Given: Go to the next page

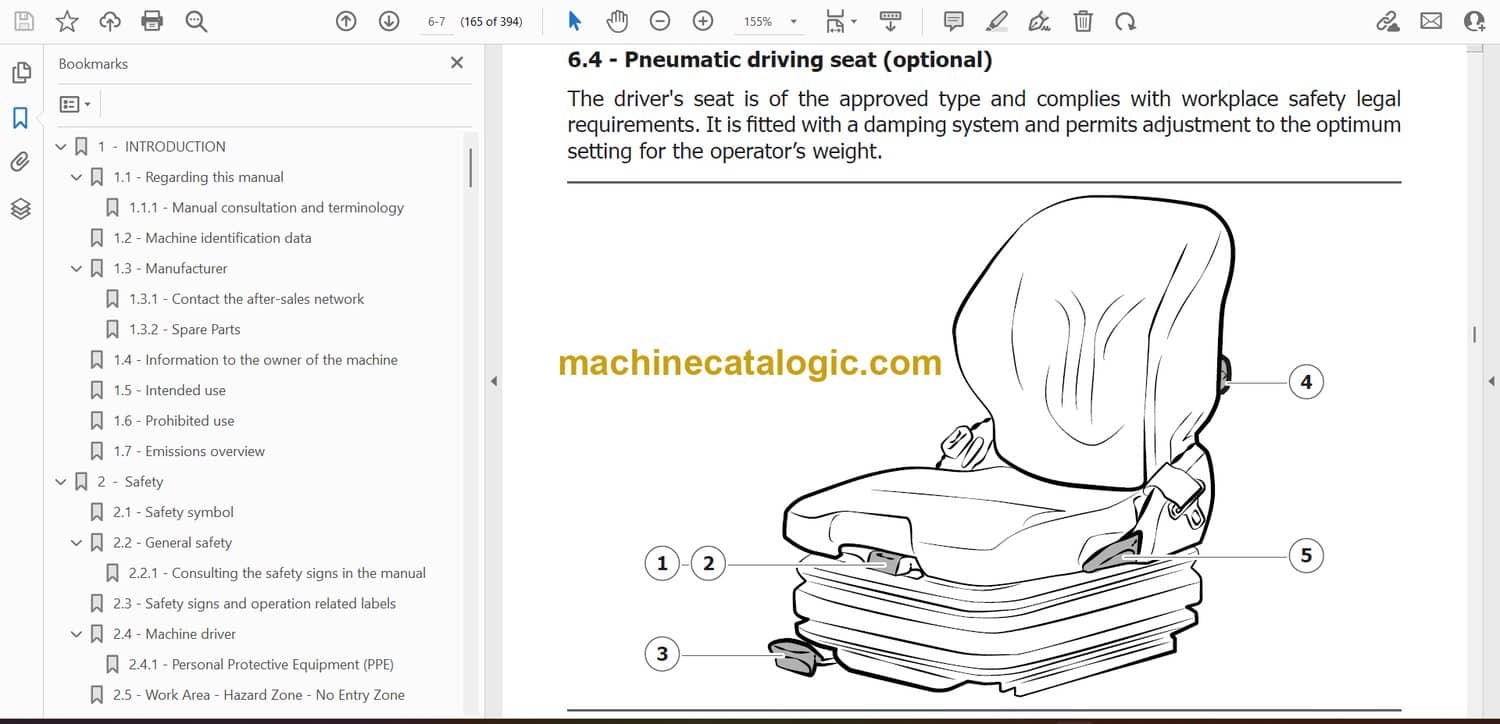Looking at the screenshot, I should 389,21.
